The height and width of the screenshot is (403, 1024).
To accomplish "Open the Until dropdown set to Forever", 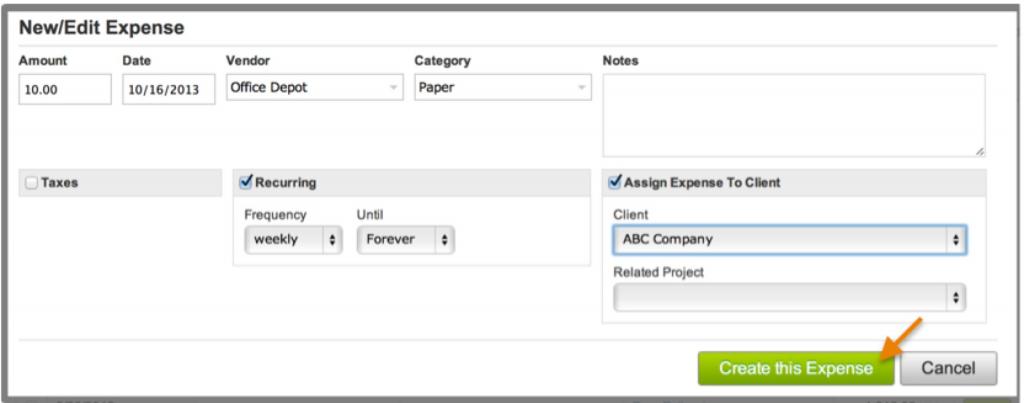I will (405, 240).
